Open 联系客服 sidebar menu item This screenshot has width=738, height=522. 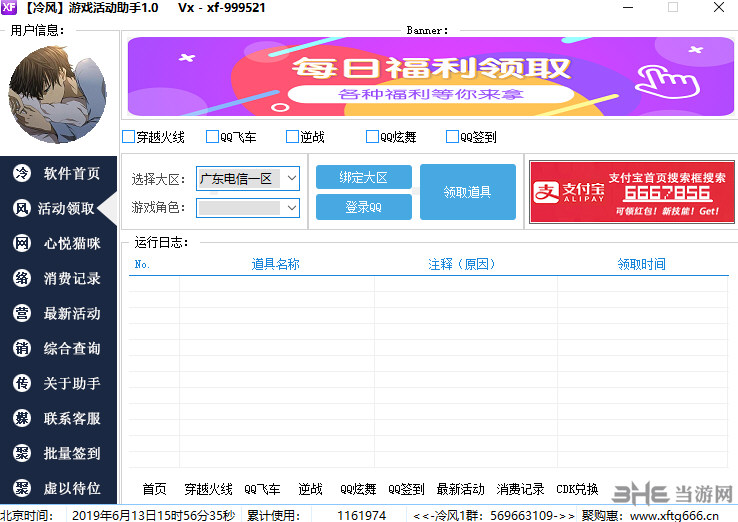pos(58,418)
